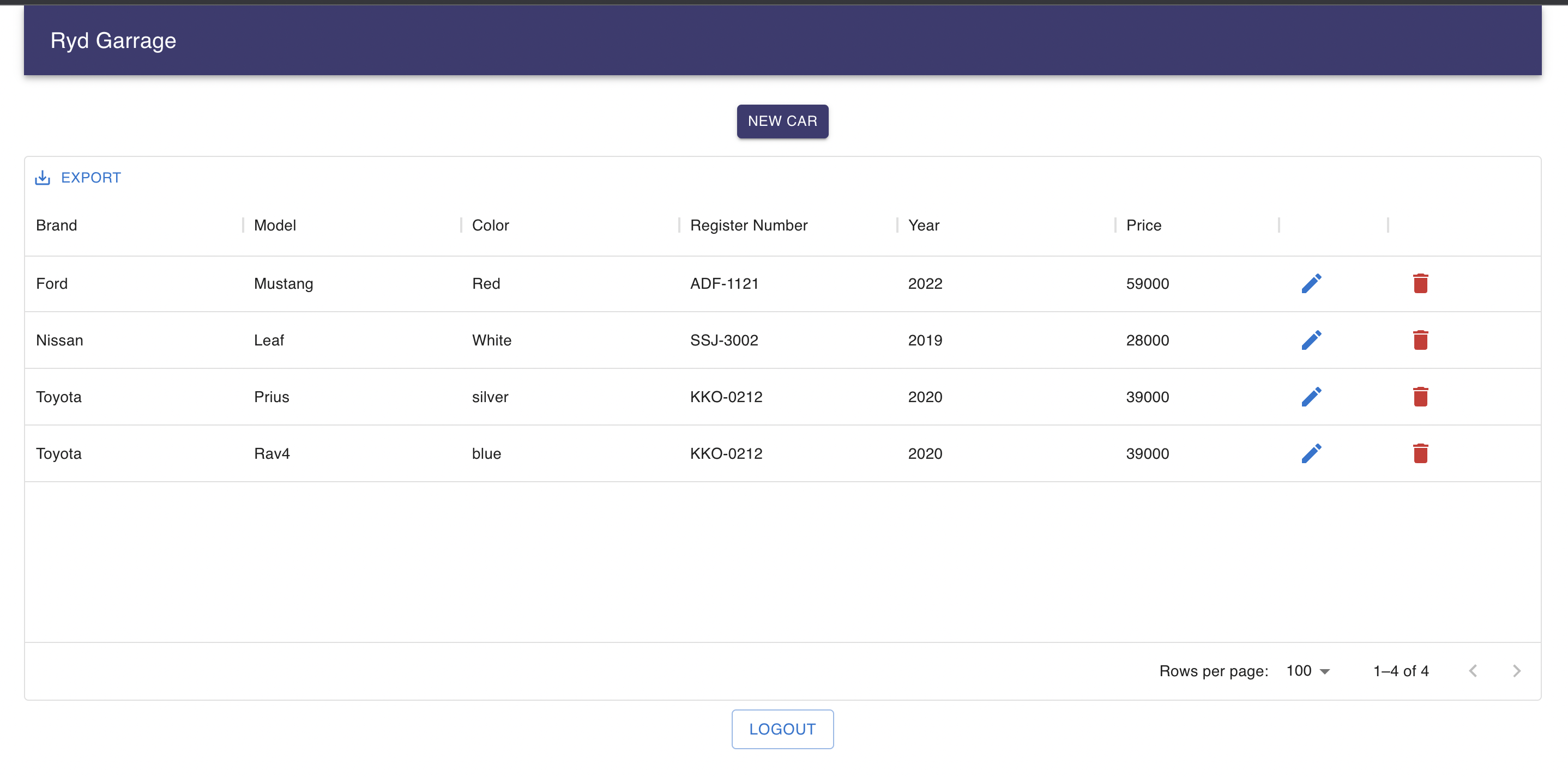
Task: Edit the Toyota Rav4 entry
Action: pos(1311,453)
